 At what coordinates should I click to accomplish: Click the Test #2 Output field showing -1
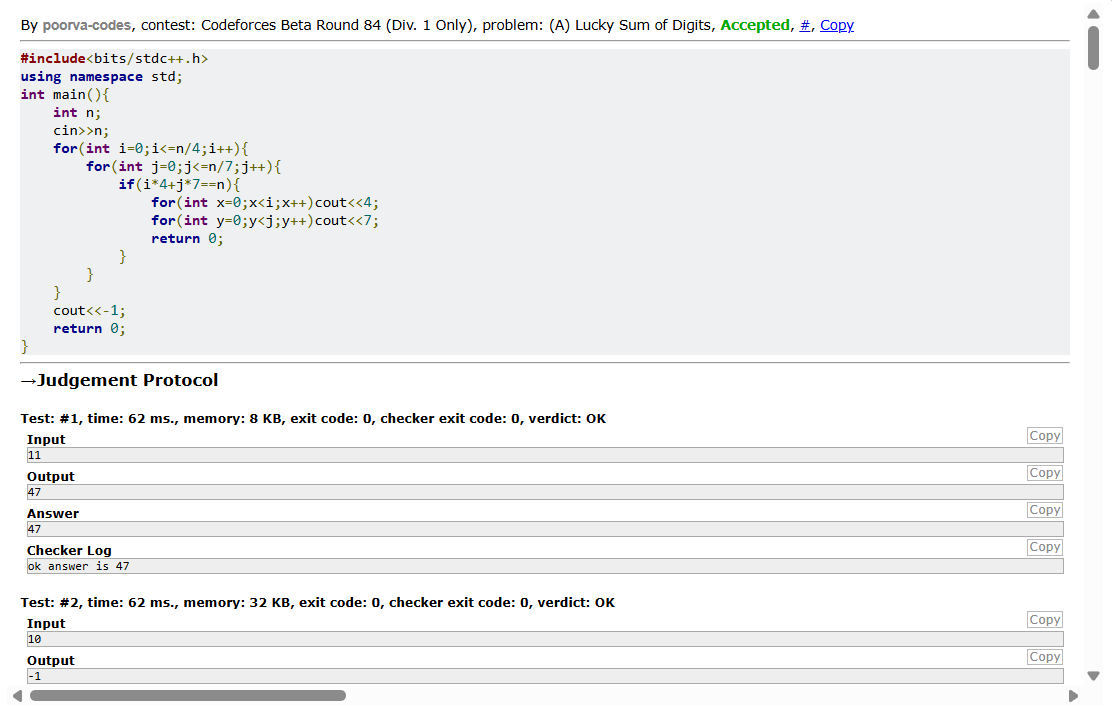[545, 676]
